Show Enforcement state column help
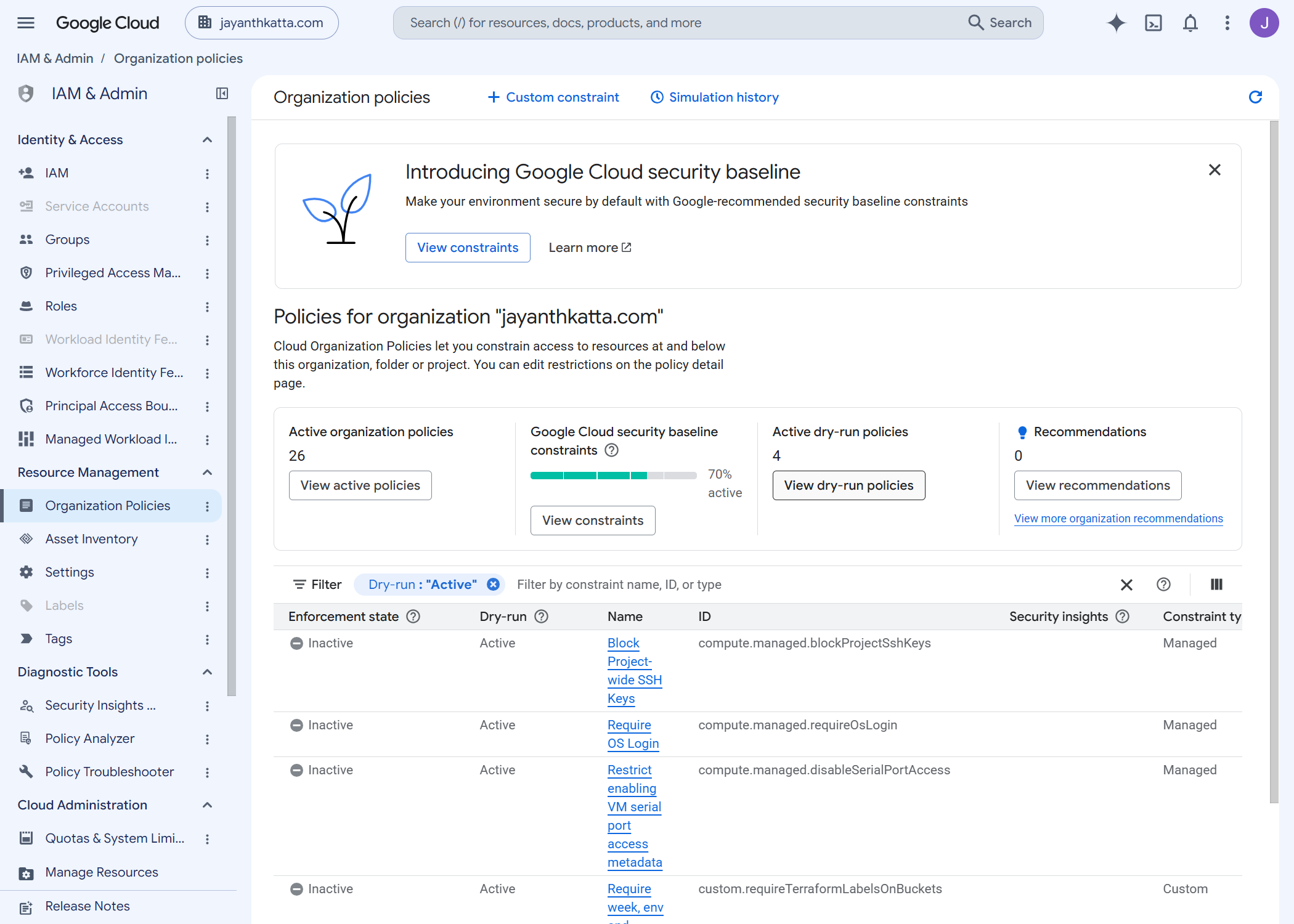The height and width of the screenshot is (924, 1294). point(413,617)
